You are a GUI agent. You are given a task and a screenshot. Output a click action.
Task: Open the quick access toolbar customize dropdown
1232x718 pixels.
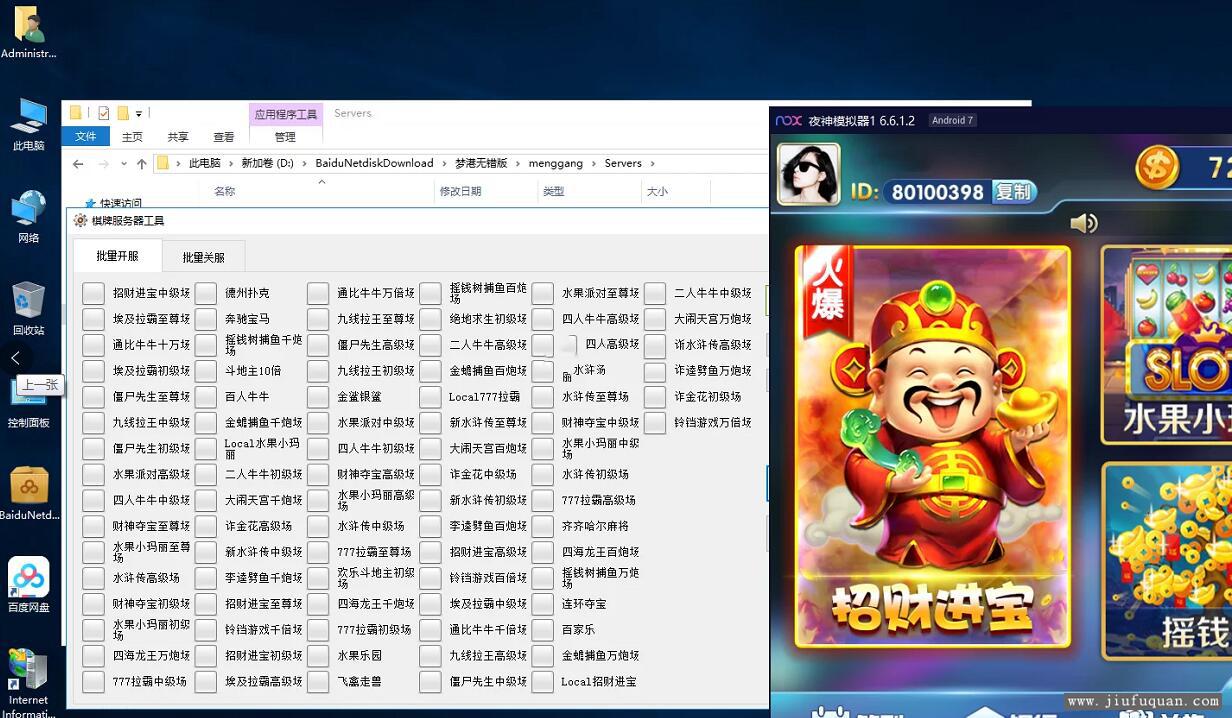[x=139, y=113]
